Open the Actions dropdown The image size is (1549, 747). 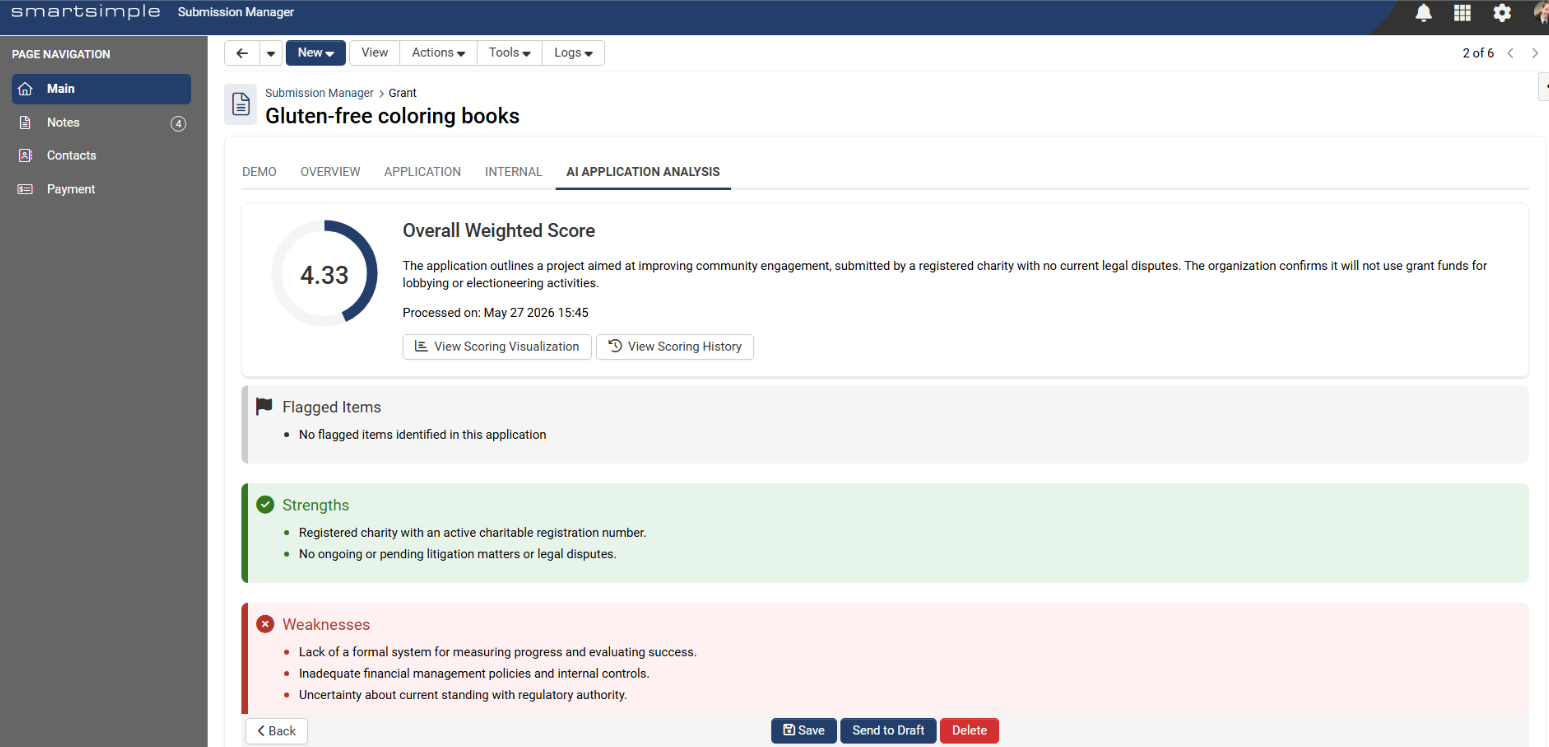[x=439, y=53]
